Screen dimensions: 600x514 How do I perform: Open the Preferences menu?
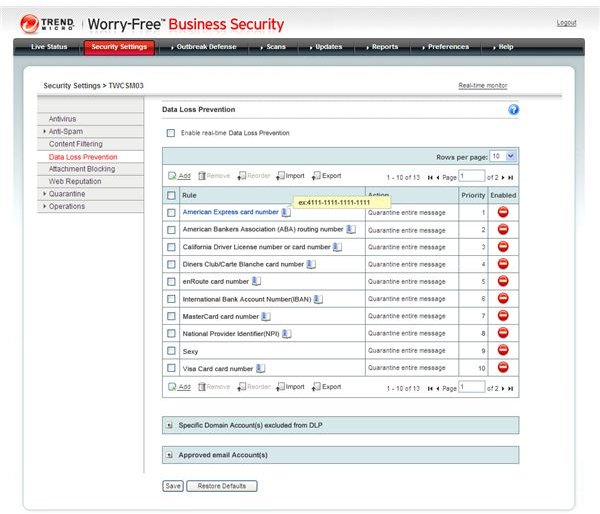[448, 47]
